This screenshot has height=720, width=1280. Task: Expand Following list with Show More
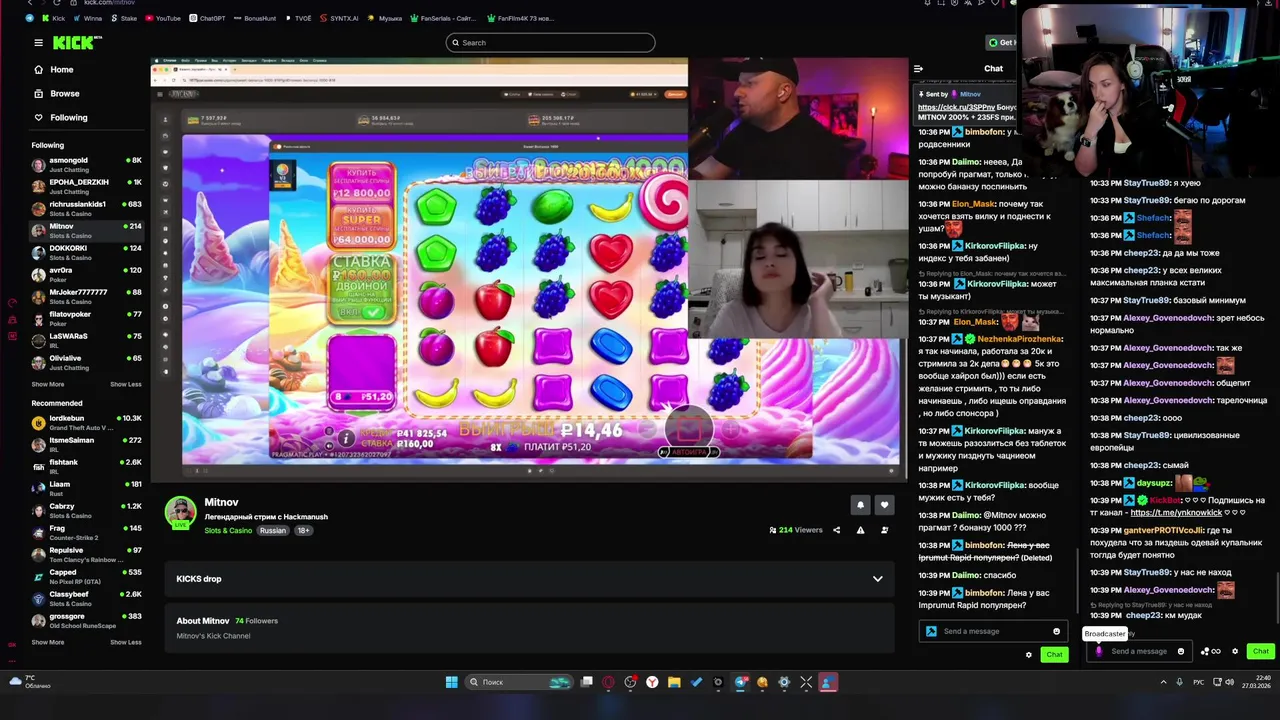point(47,384)
